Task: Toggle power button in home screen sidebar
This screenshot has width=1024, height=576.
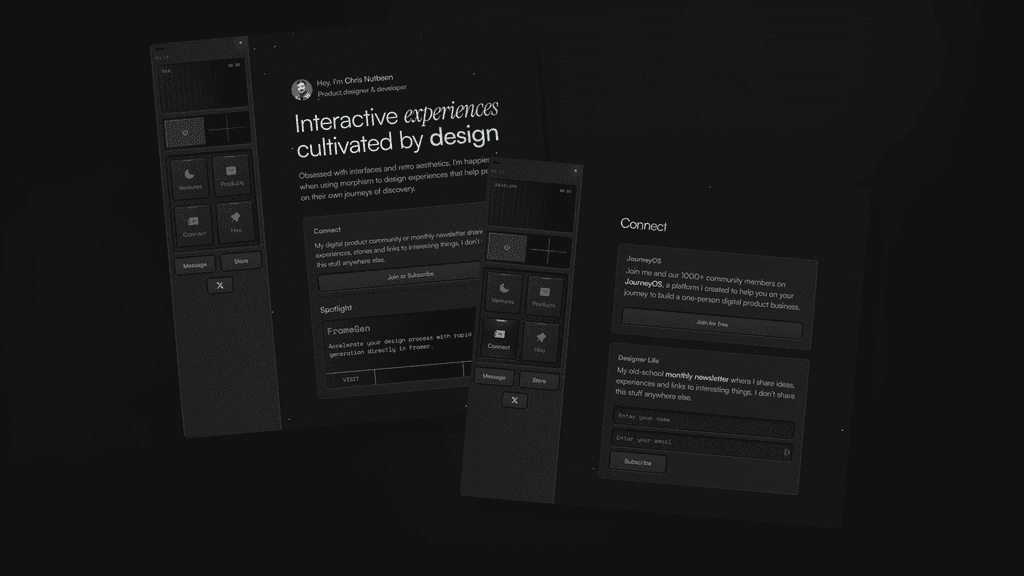Action: (185, 133)
